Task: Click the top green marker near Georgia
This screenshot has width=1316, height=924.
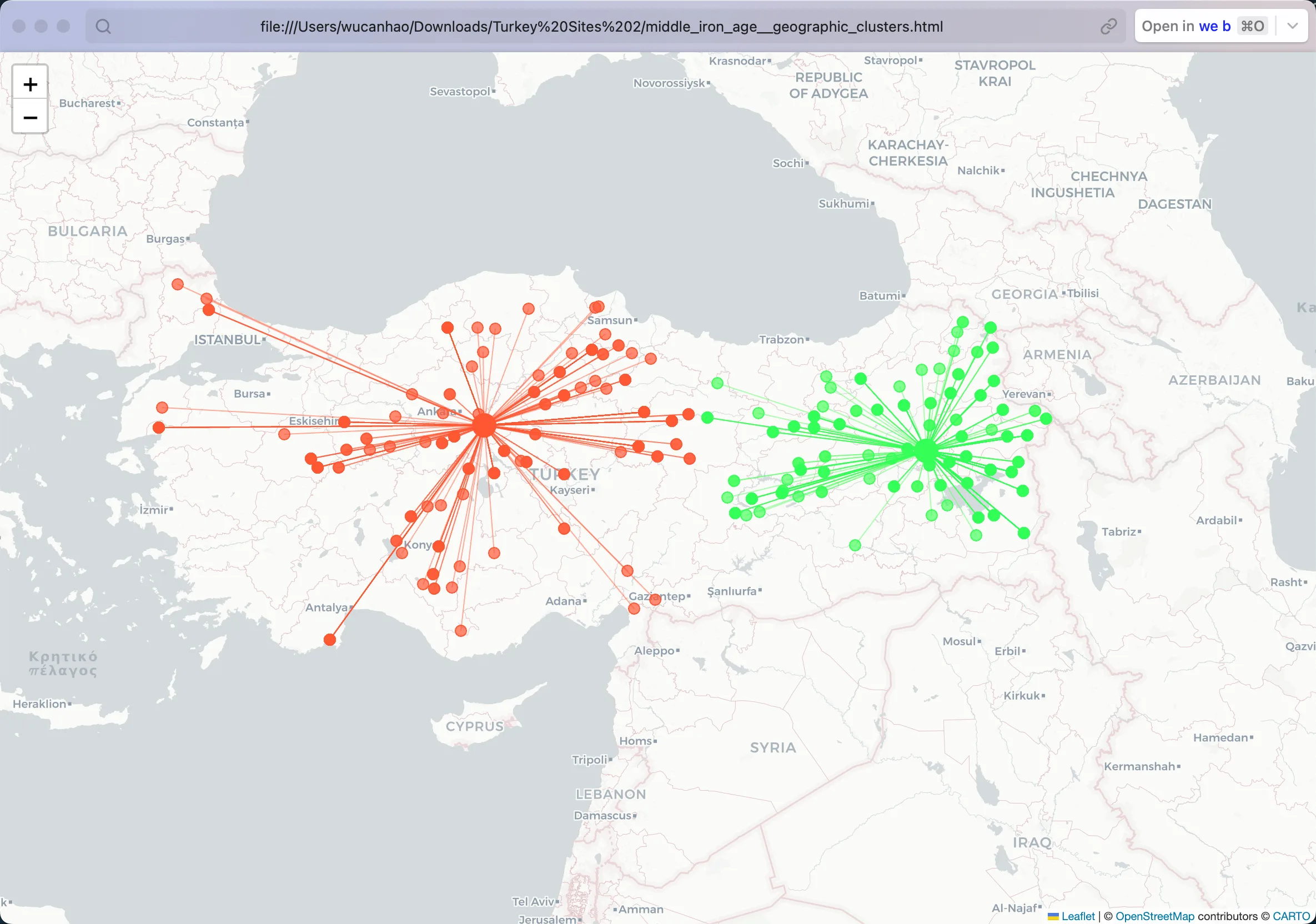Action: pos(963,322)
